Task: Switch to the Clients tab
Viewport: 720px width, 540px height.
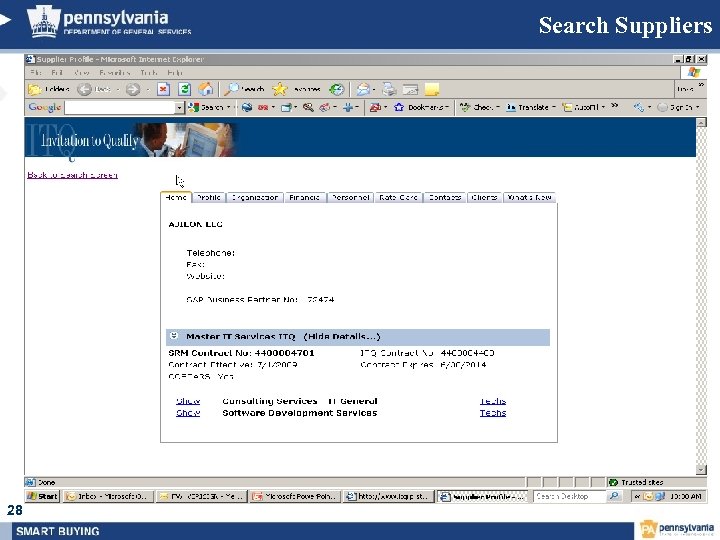Action: (484, 197)
